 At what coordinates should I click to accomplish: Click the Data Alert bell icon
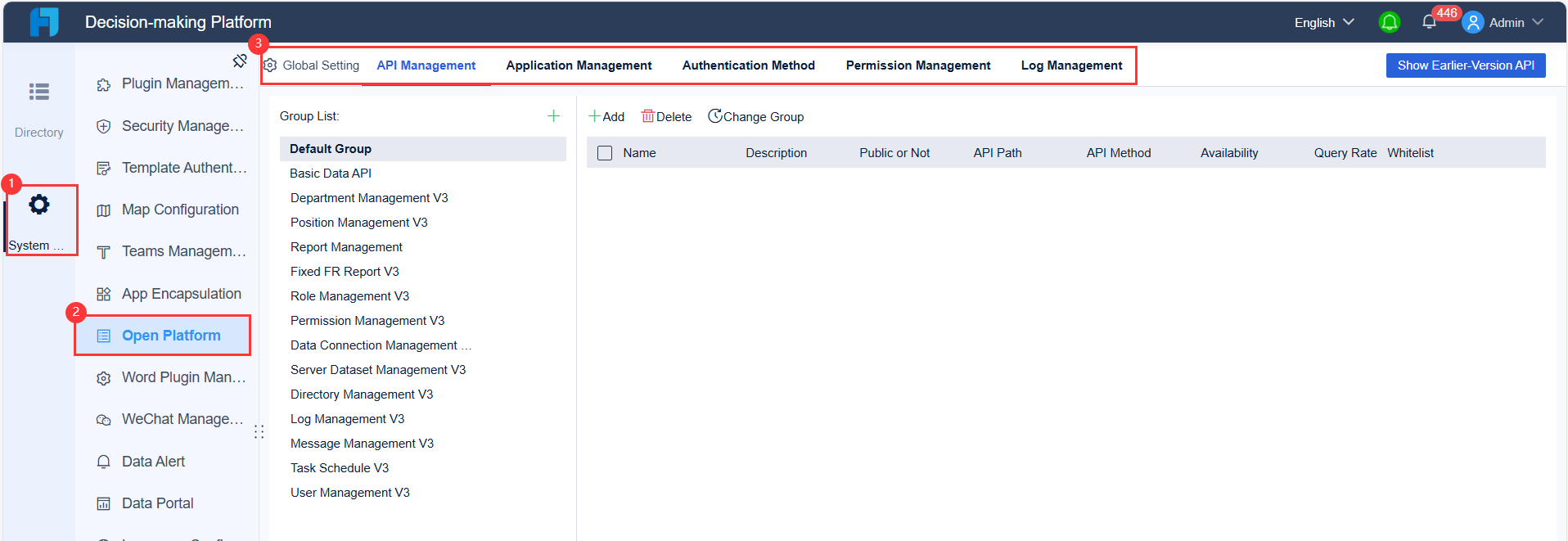tap(103, 462)
